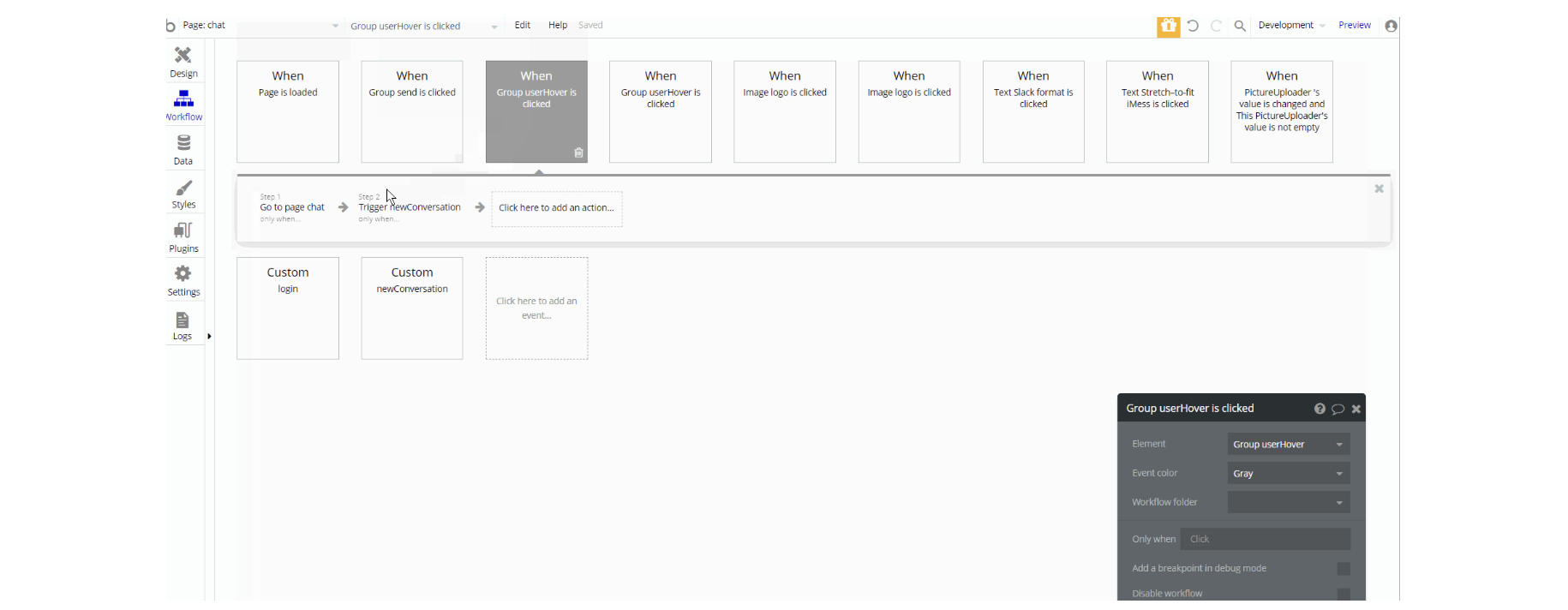1568x610 pixels.
Task: Click the Preview link
Action: click(1355, 26)
